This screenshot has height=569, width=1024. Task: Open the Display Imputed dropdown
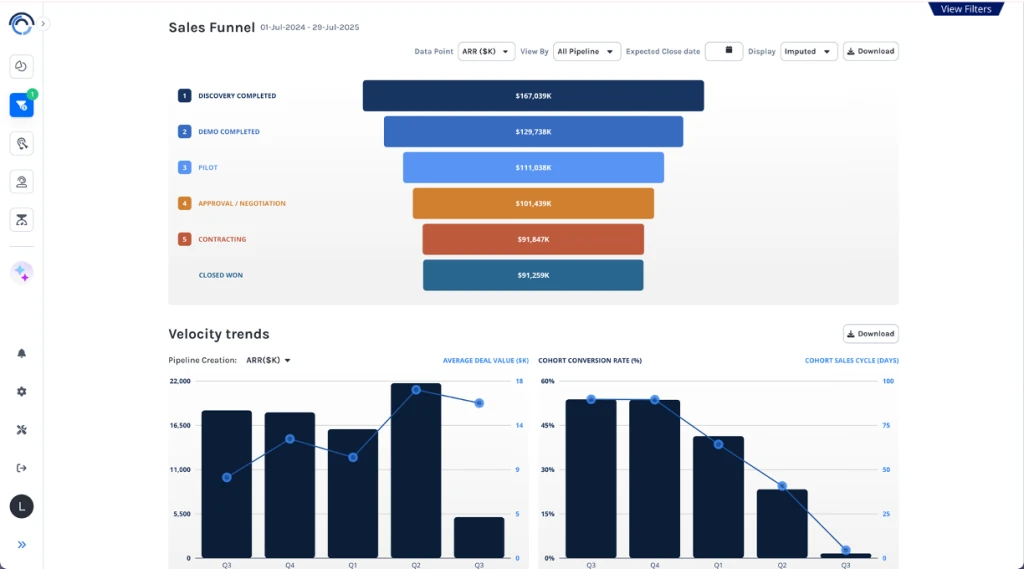click(808, 51)
